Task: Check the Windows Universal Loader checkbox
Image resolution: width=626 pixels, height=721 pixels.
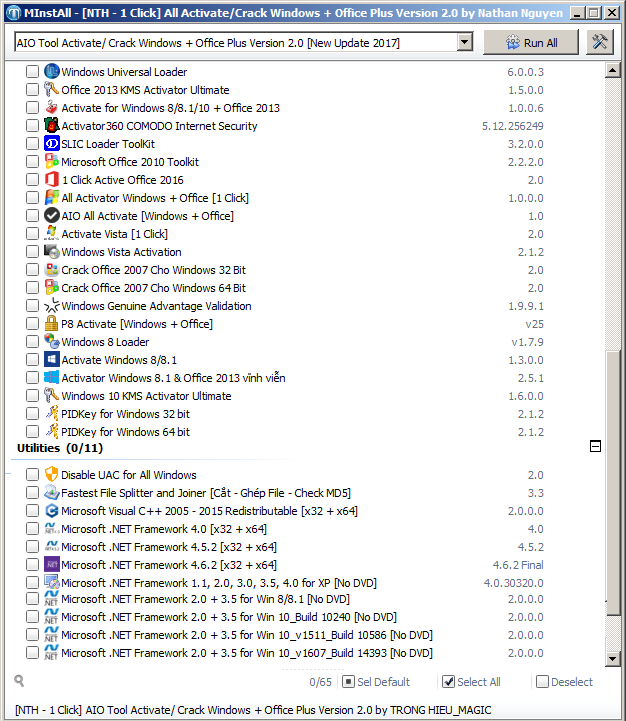Action: pos(32,72)
